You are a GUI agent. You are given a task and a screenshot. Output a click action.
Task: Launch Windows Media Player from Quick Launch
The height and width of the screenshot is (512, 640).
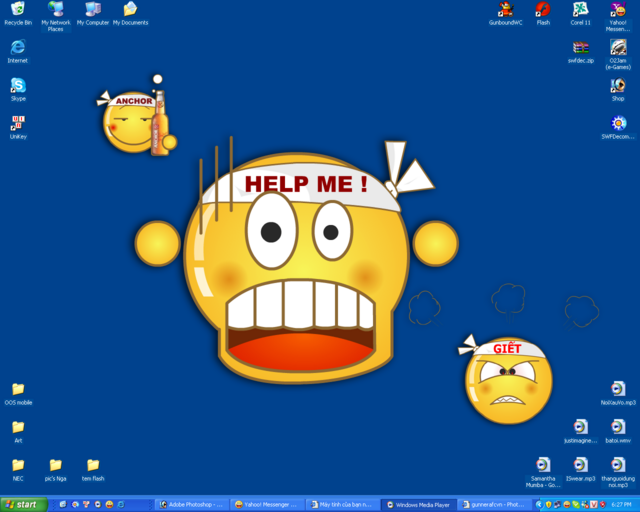coord(98,505)
